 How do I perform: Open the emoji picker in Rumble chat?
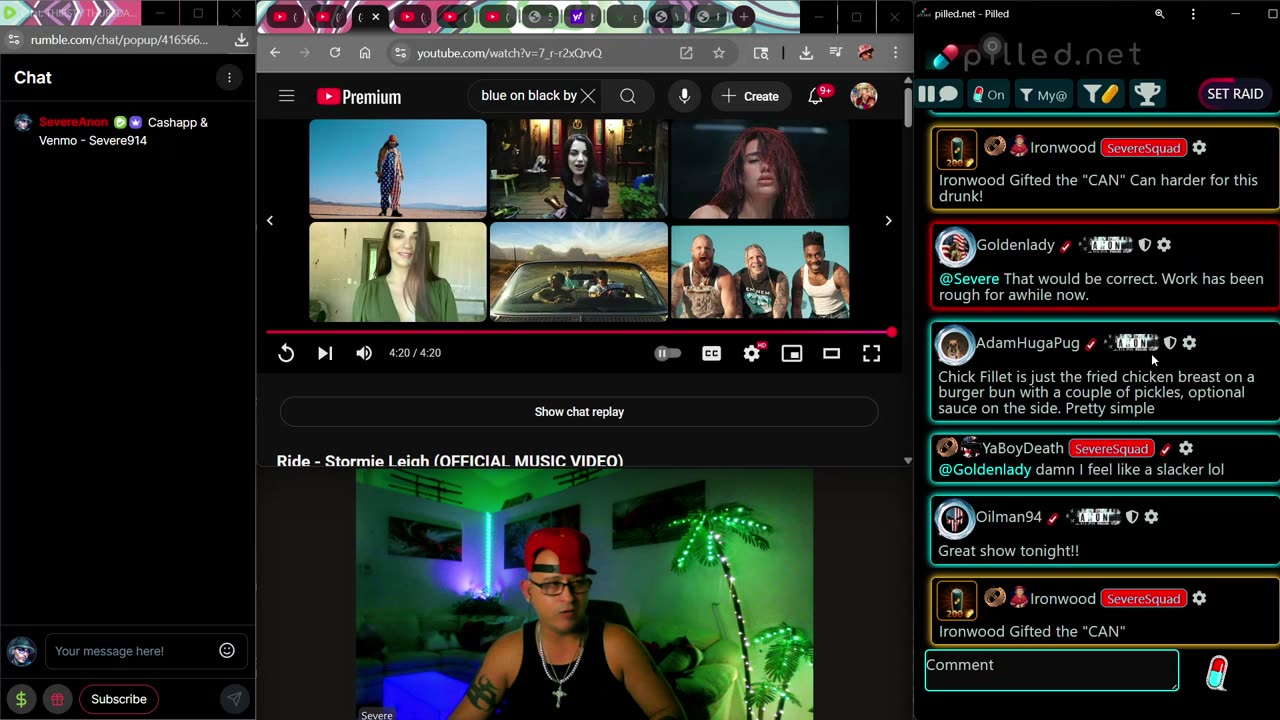coord(227,651)
